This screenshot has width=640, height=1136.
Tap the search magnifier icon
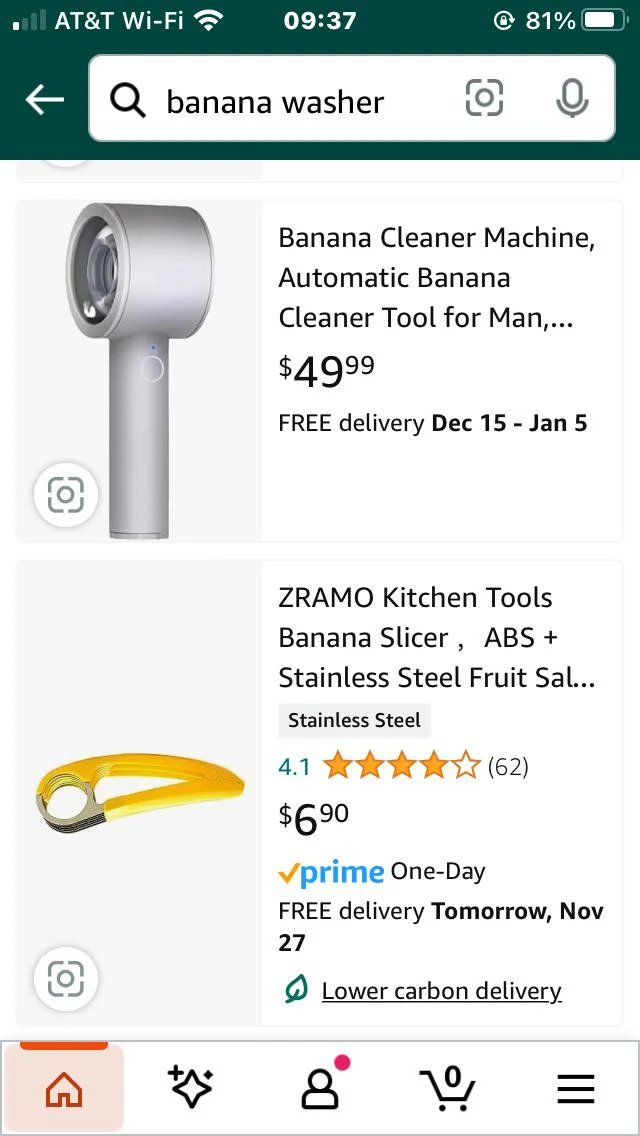128,100
